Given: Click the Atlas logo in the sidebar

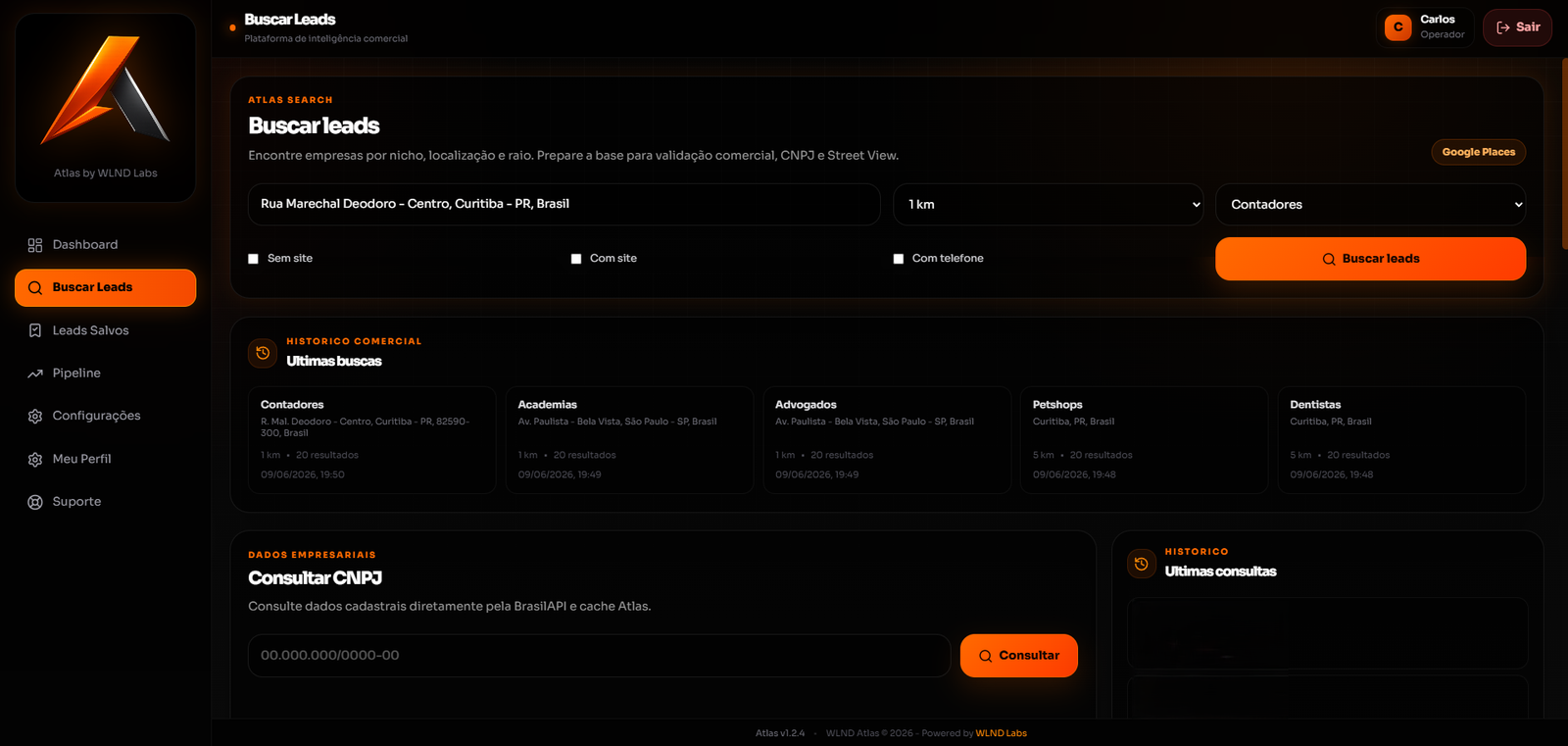Looking at the screenshot, I should tap(105, 89).
